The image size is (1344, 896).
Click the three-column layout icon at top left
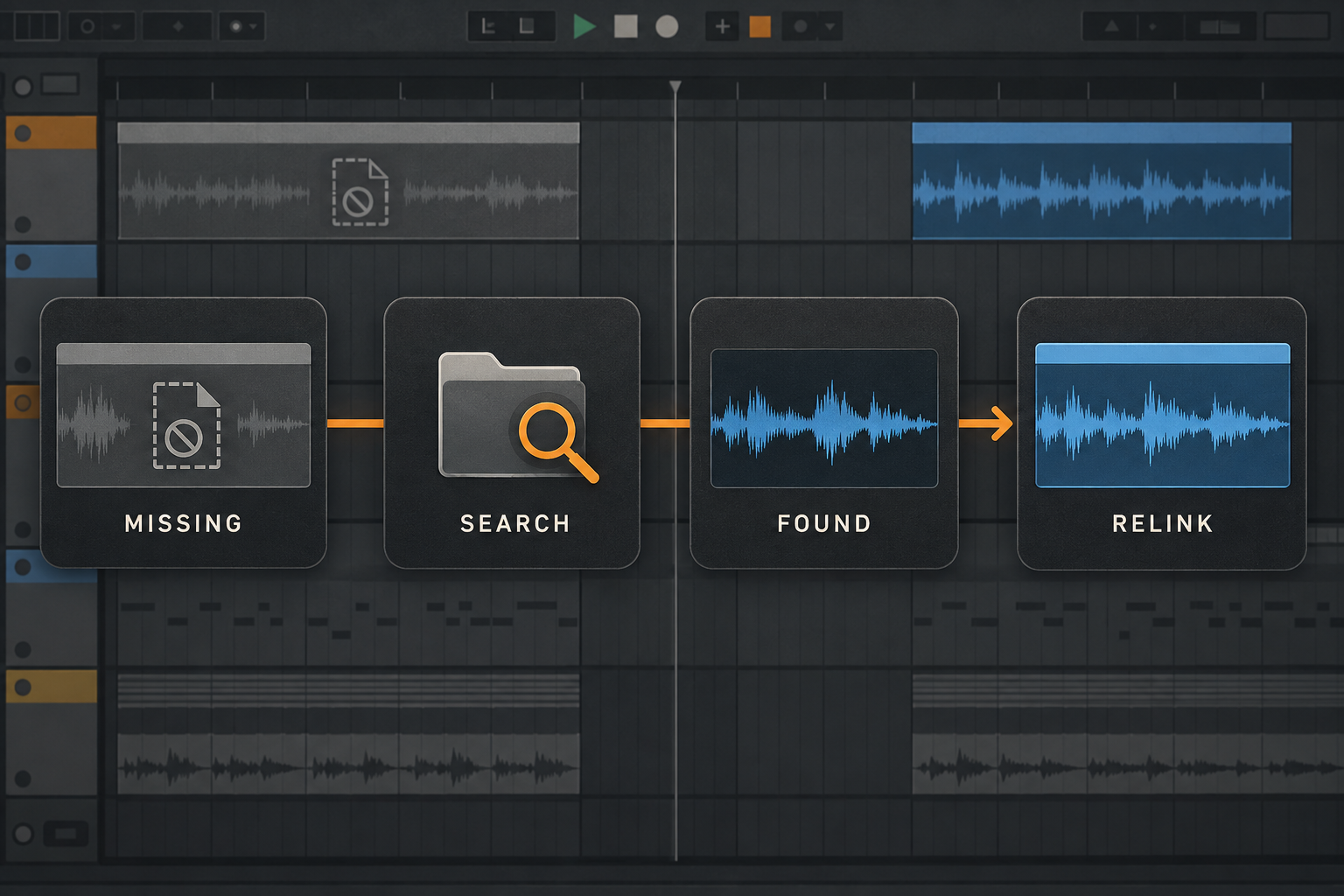tap(36, 26)
